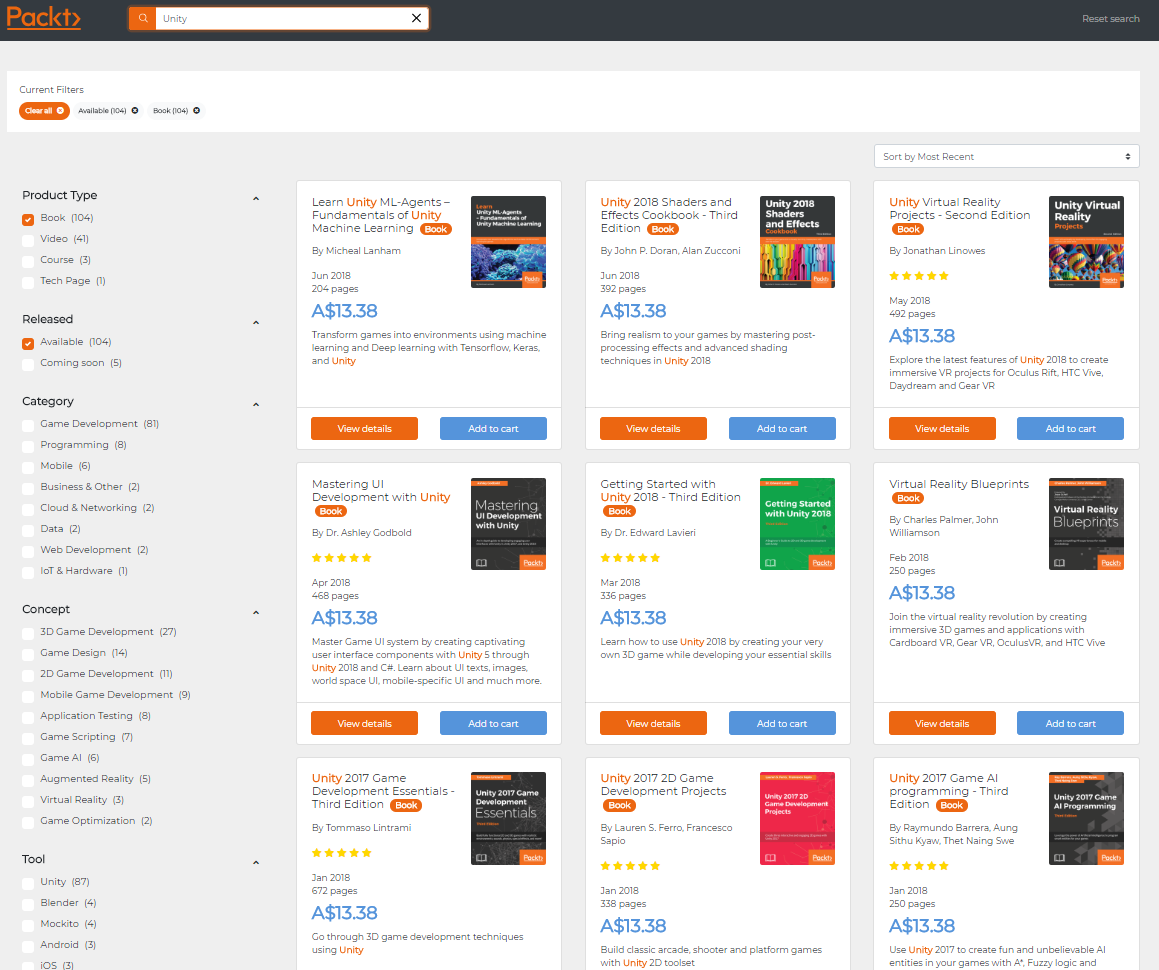1159x970 pixels.
Task: View details for Getting Started with Unity 2018
Action: (x=653, y=723)
